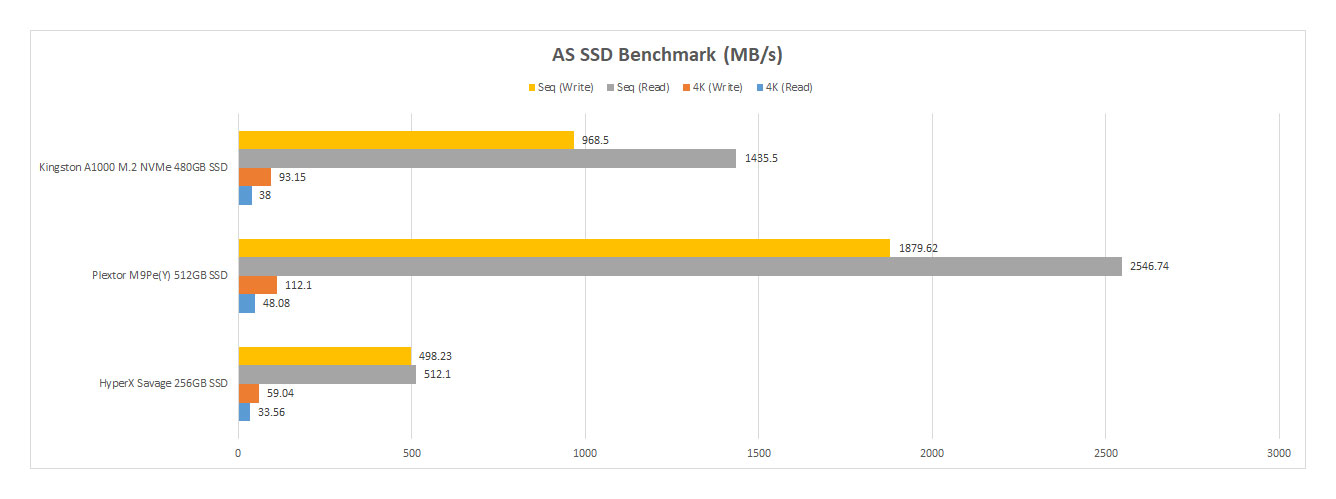Select the 93.15 data label

click(x=292, y=177)
